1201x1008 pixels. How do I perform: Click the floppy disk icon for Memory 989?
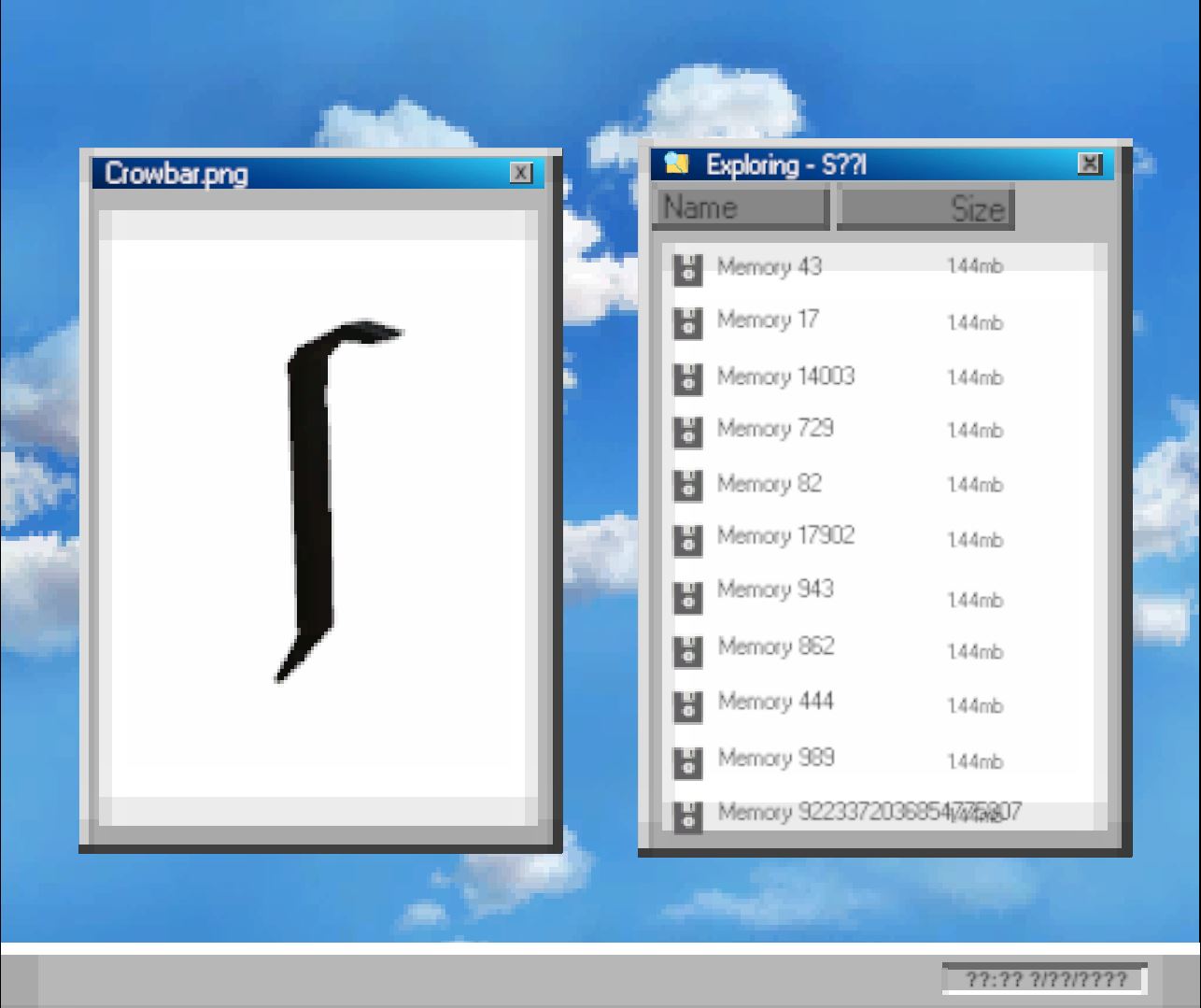coord(687,762)
